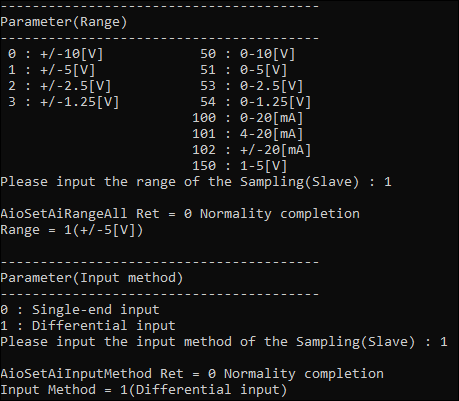This screenshot has height=401, width=459.
Task: Click the '102 : +/-20[mA]' range entry
Action: 252,150
